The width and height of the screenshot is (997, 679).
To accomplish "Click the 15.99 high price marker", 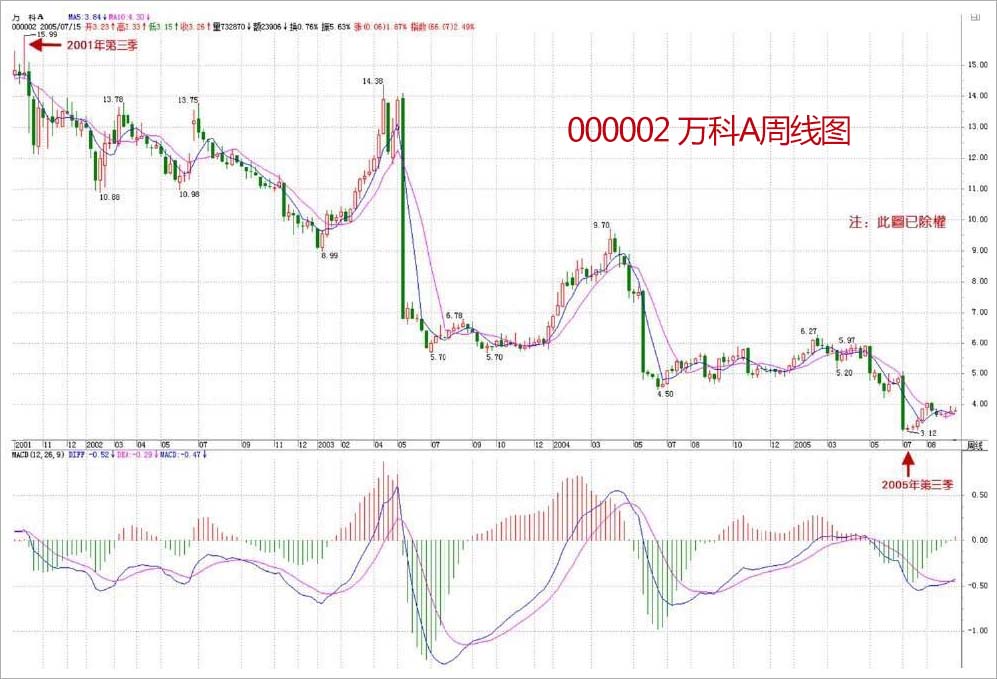I will pos(46,35).
